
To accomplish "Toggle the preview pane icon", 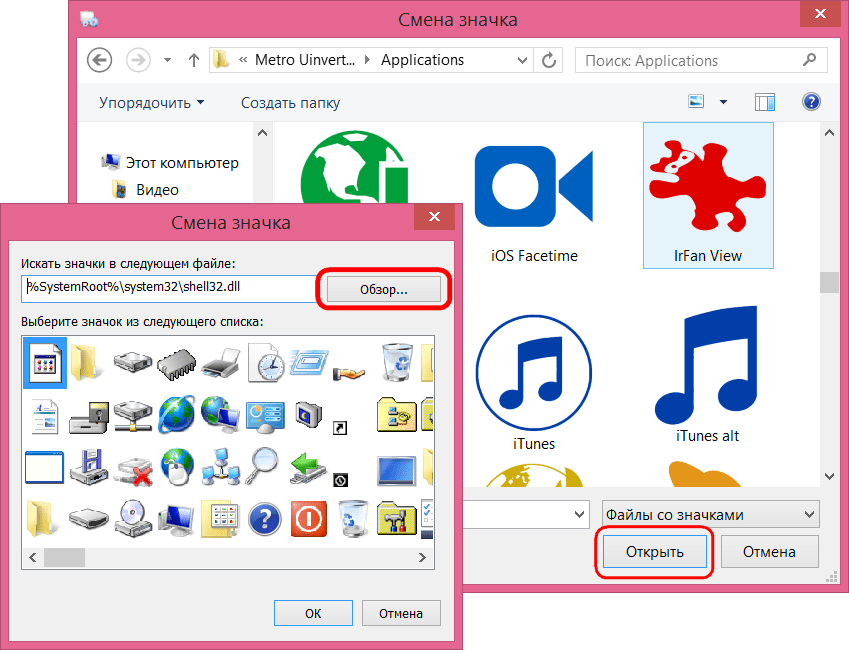I will pyautogui.click(x=765, y=102).
